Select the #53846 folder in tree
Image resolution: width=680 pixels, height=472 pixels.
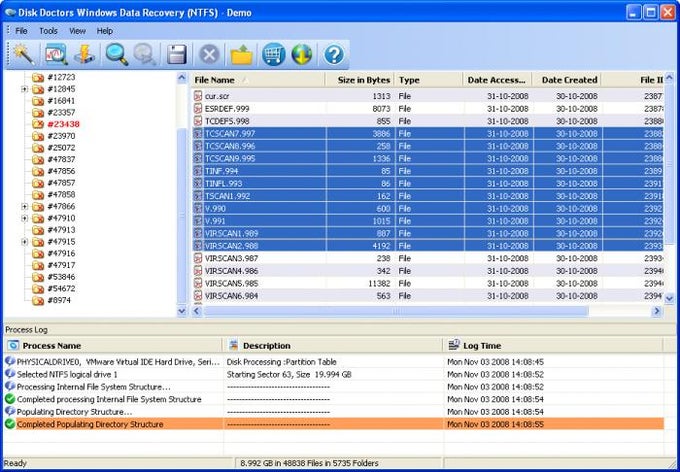click(x=61, y=277)
